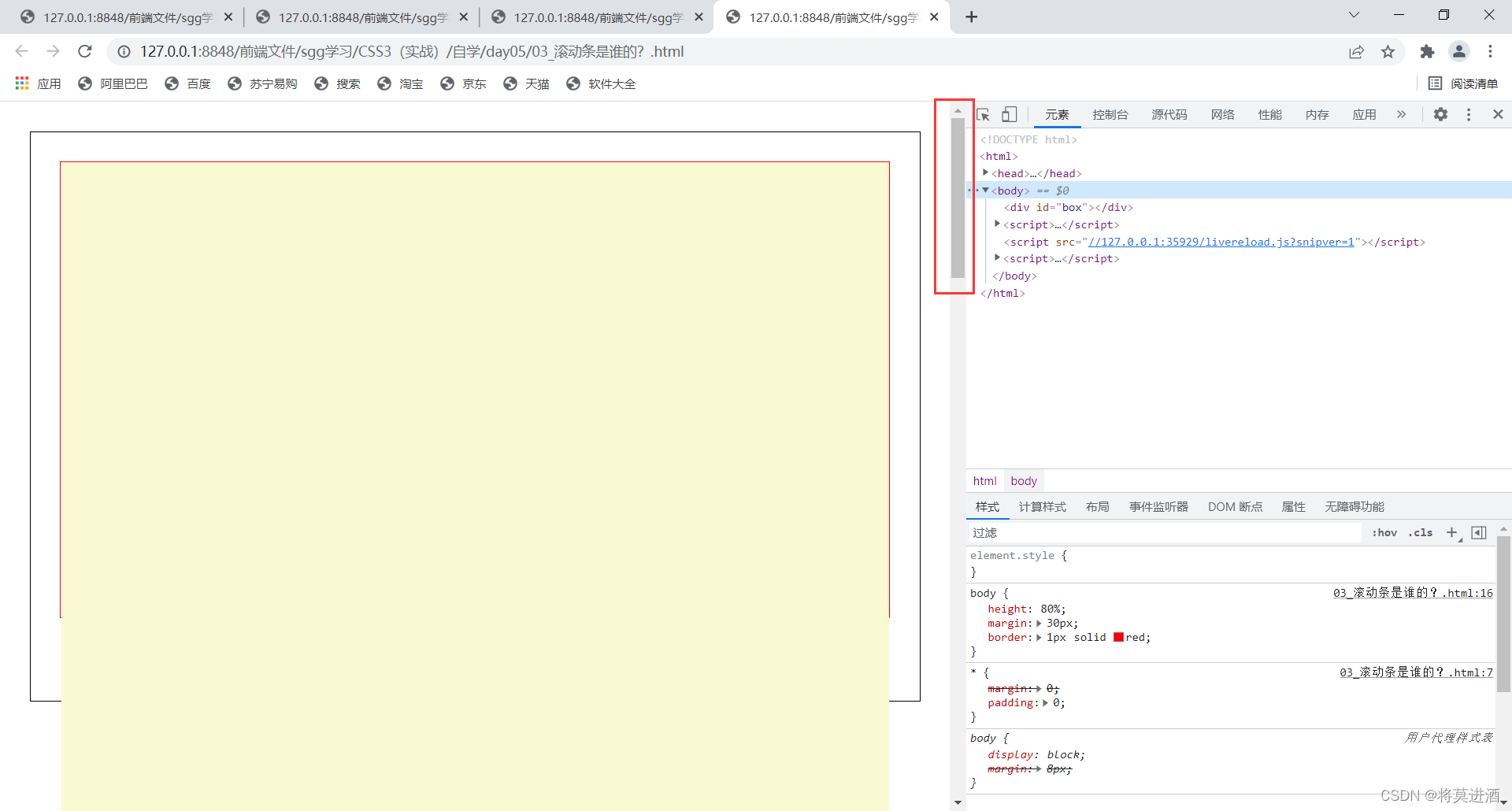Open the livereload.js script link
1512x811 pixels.
click(1221, 242)
